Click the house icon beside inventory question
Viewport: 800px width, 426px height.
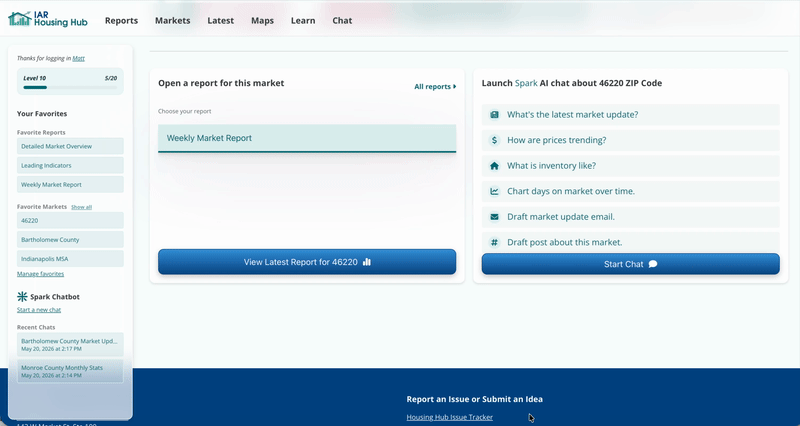click(x=494, y=166)
